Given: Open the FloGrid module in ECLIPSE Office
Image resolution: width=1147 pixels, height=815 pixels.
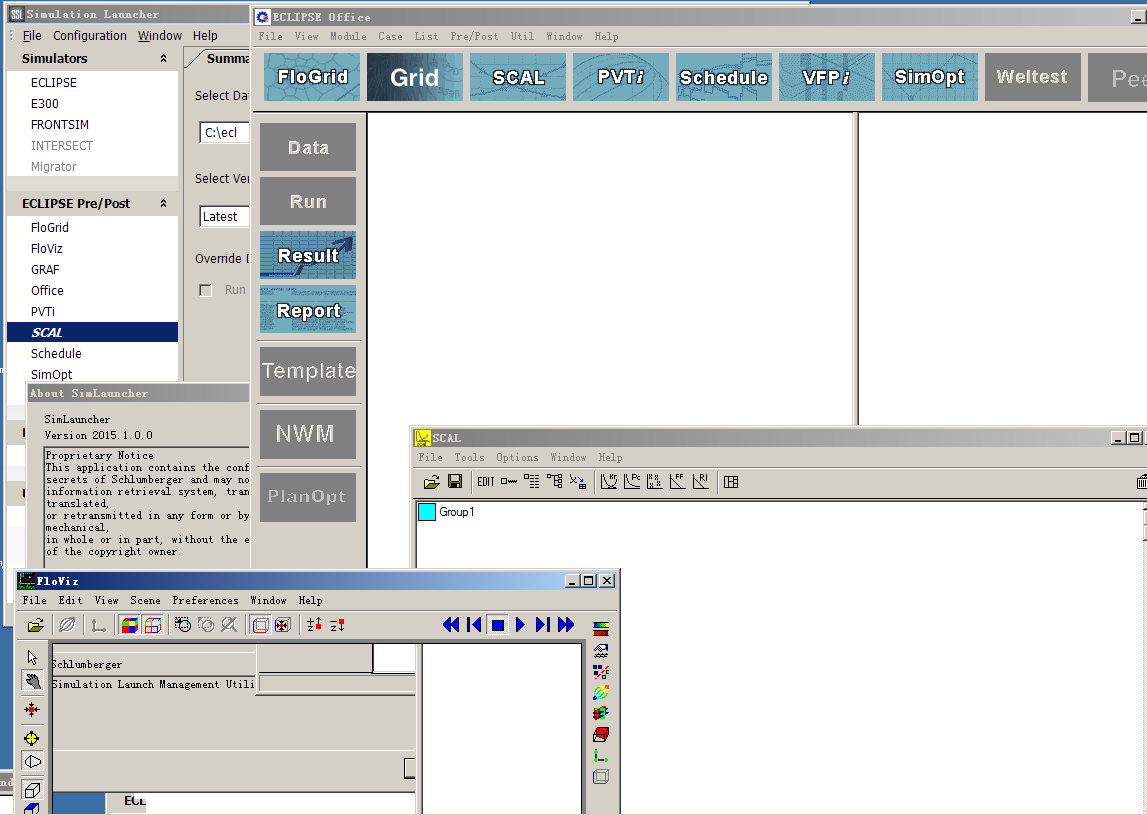Looking at the screenshot, I should [312, 77].
